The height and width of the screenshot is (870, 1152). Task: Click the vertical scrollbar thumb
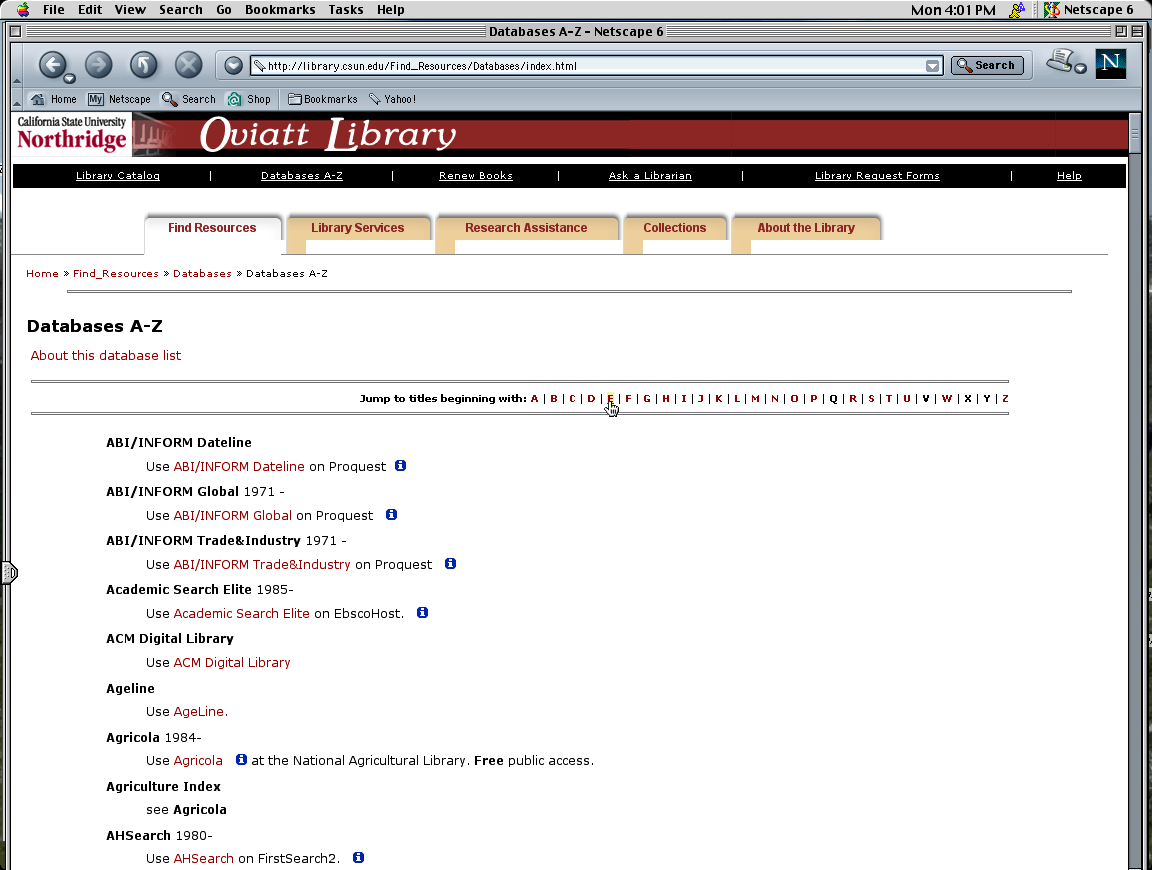point(1135,133)
